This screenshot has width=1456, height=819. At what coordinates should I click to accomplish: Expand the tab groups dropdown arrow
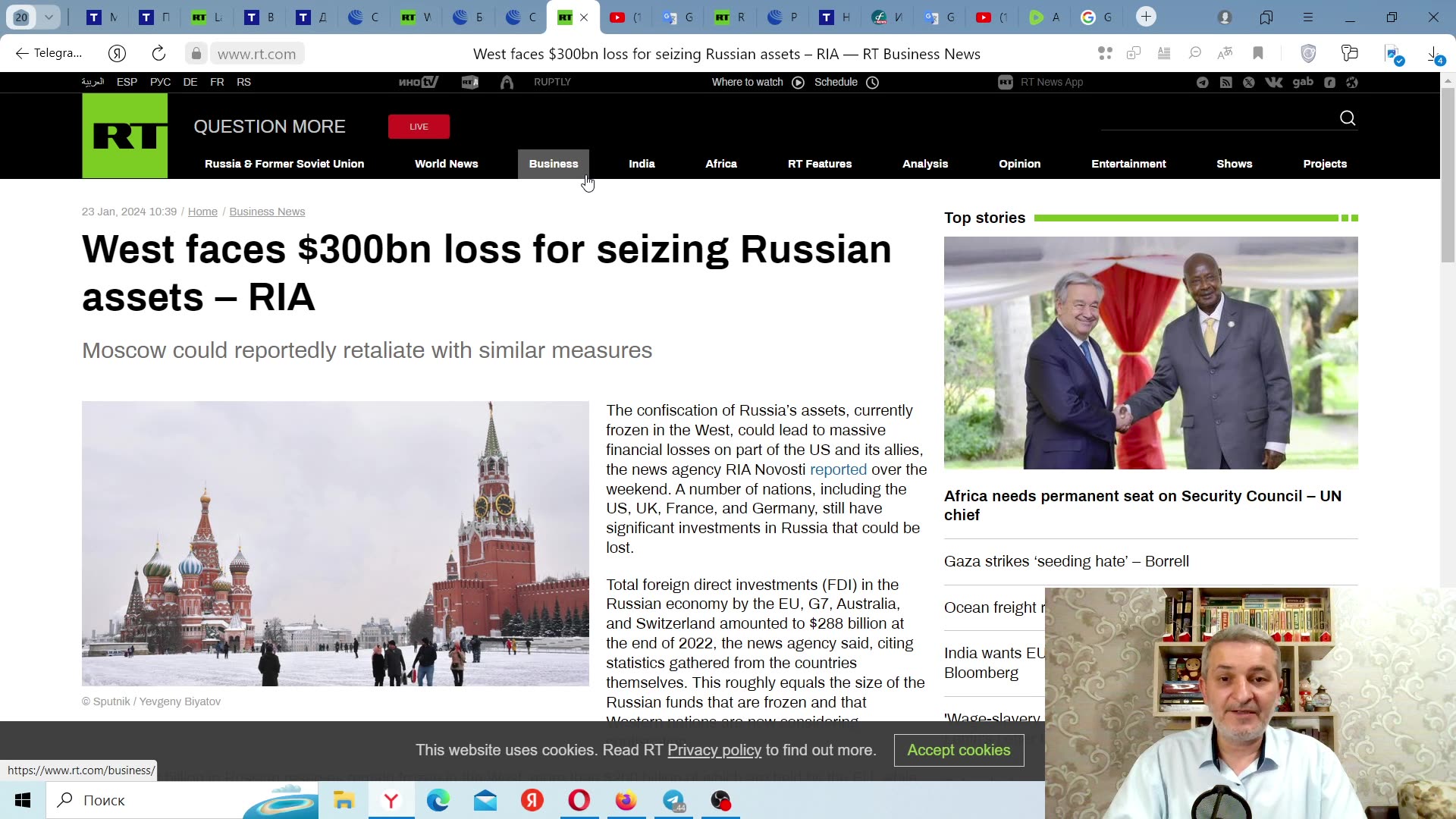point(49,17)
